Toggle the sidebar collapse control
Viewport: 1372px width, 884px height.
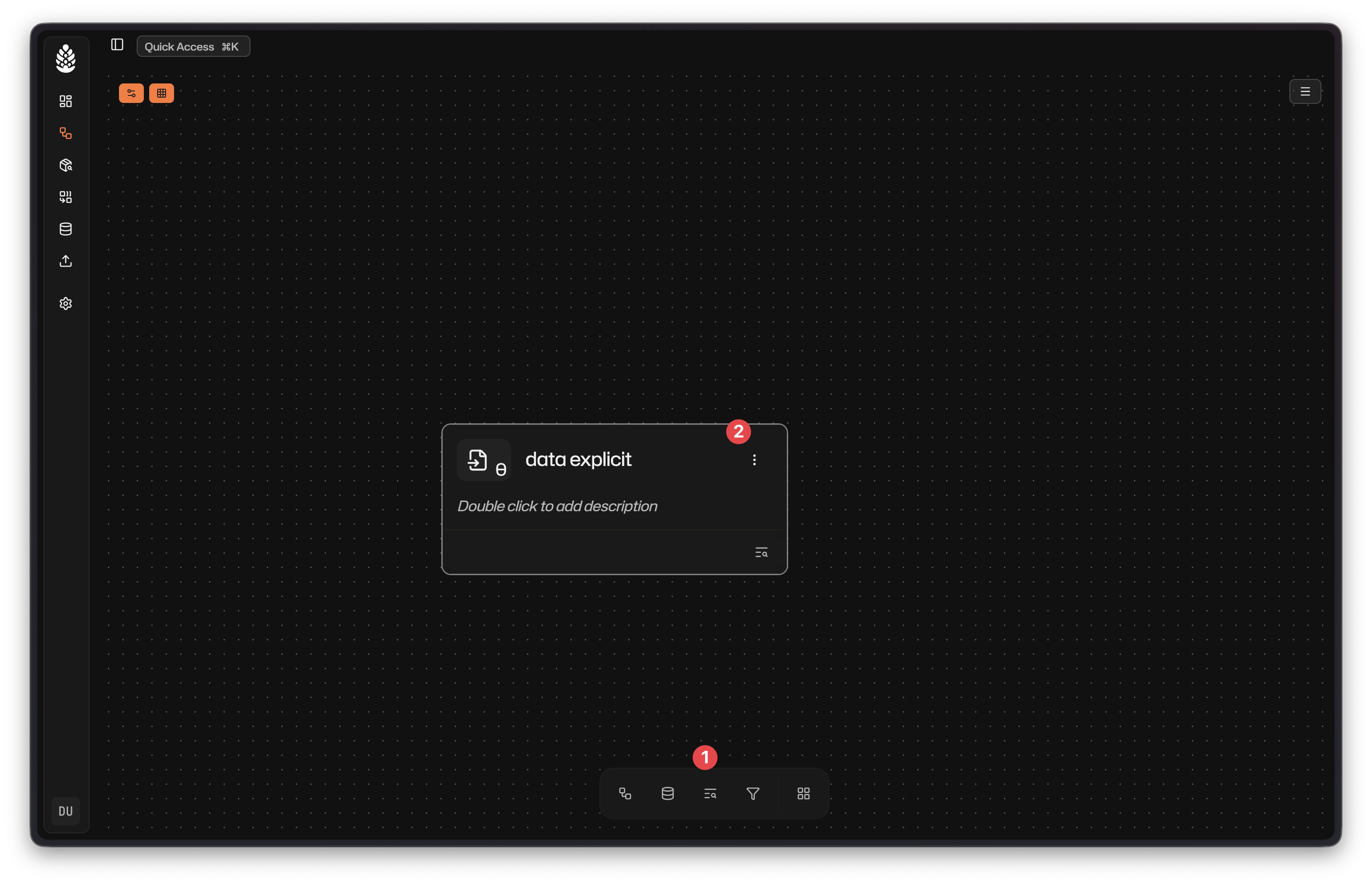117,45
